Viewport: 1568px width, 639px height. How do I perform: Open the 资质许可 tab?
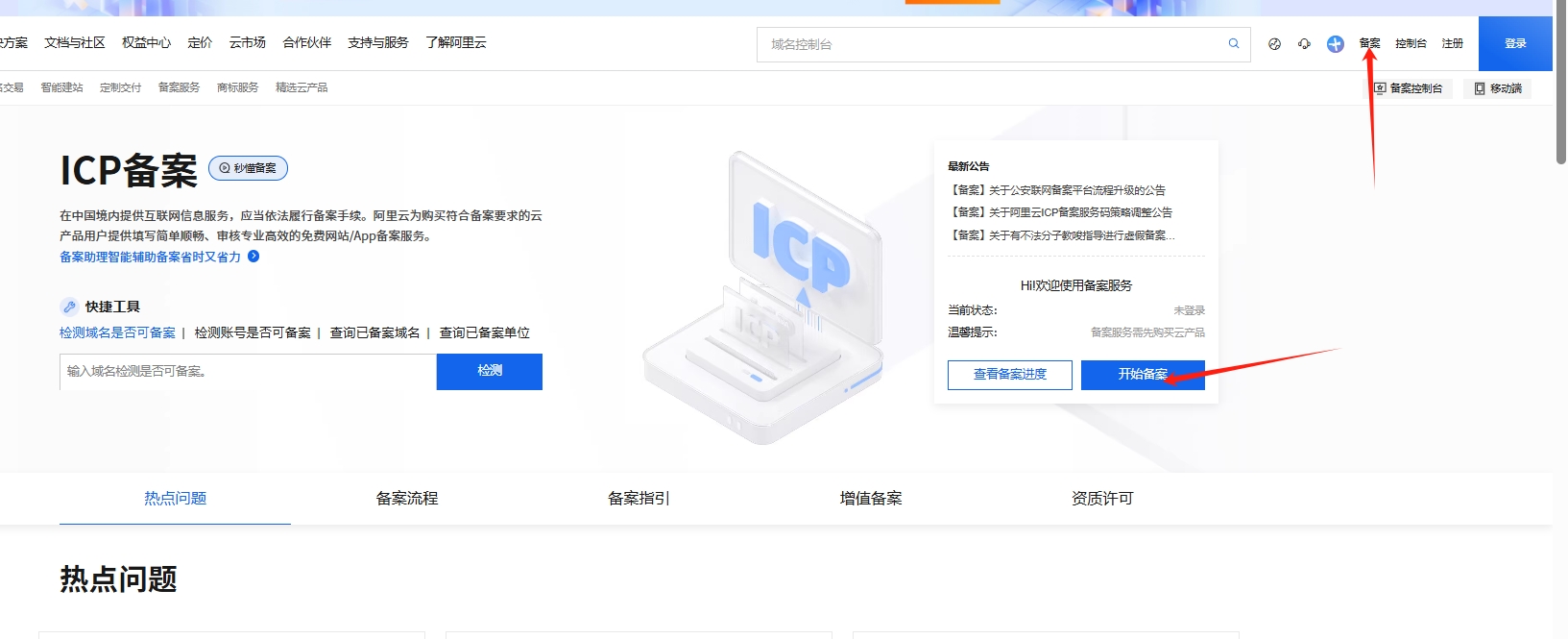coord(1102,498)
